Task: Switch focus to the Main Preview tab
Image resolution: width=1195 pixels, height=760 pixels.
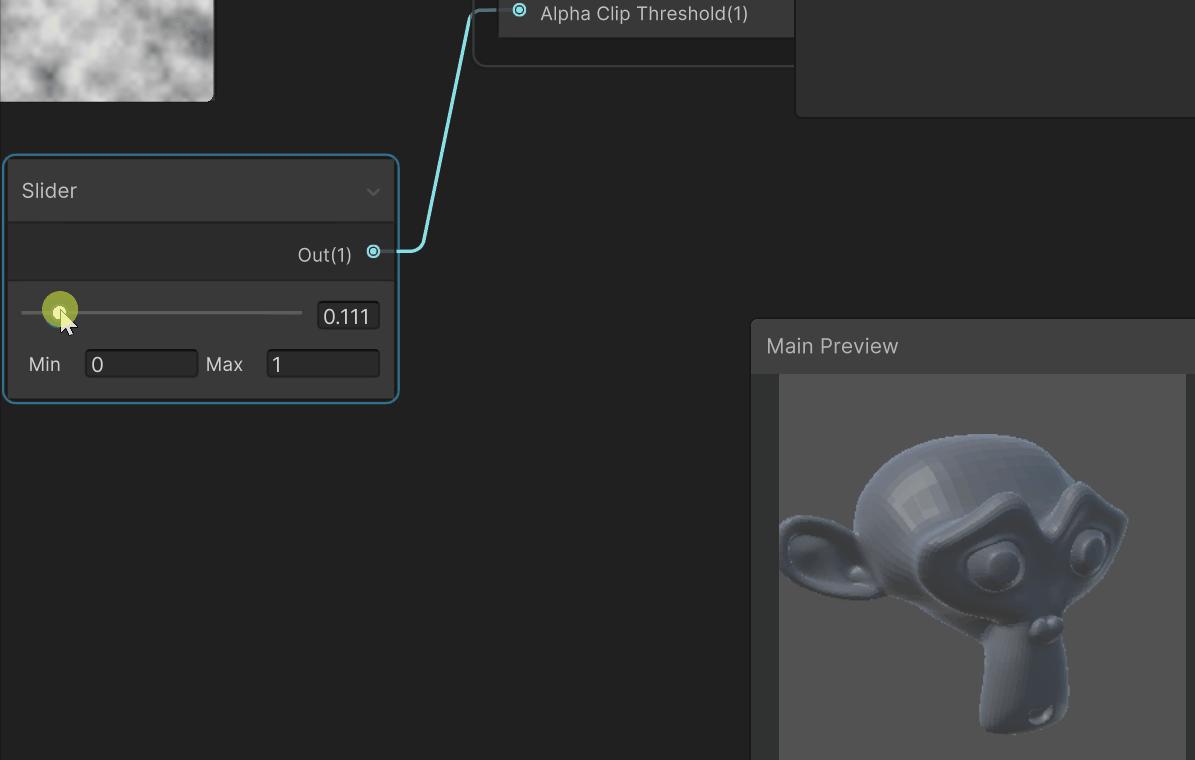Action: [832, 346]
